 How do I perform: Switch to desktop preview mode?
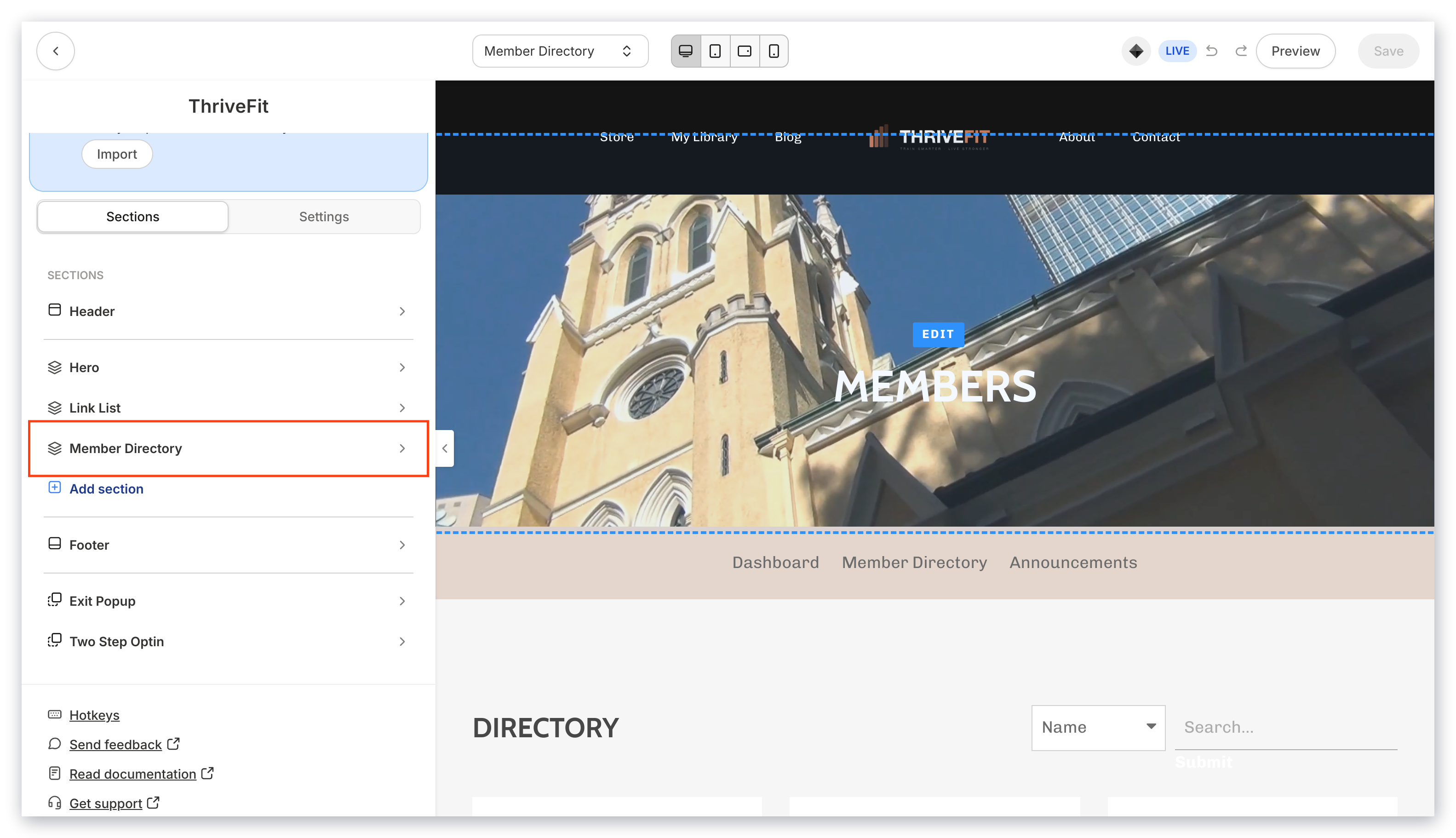685,51
